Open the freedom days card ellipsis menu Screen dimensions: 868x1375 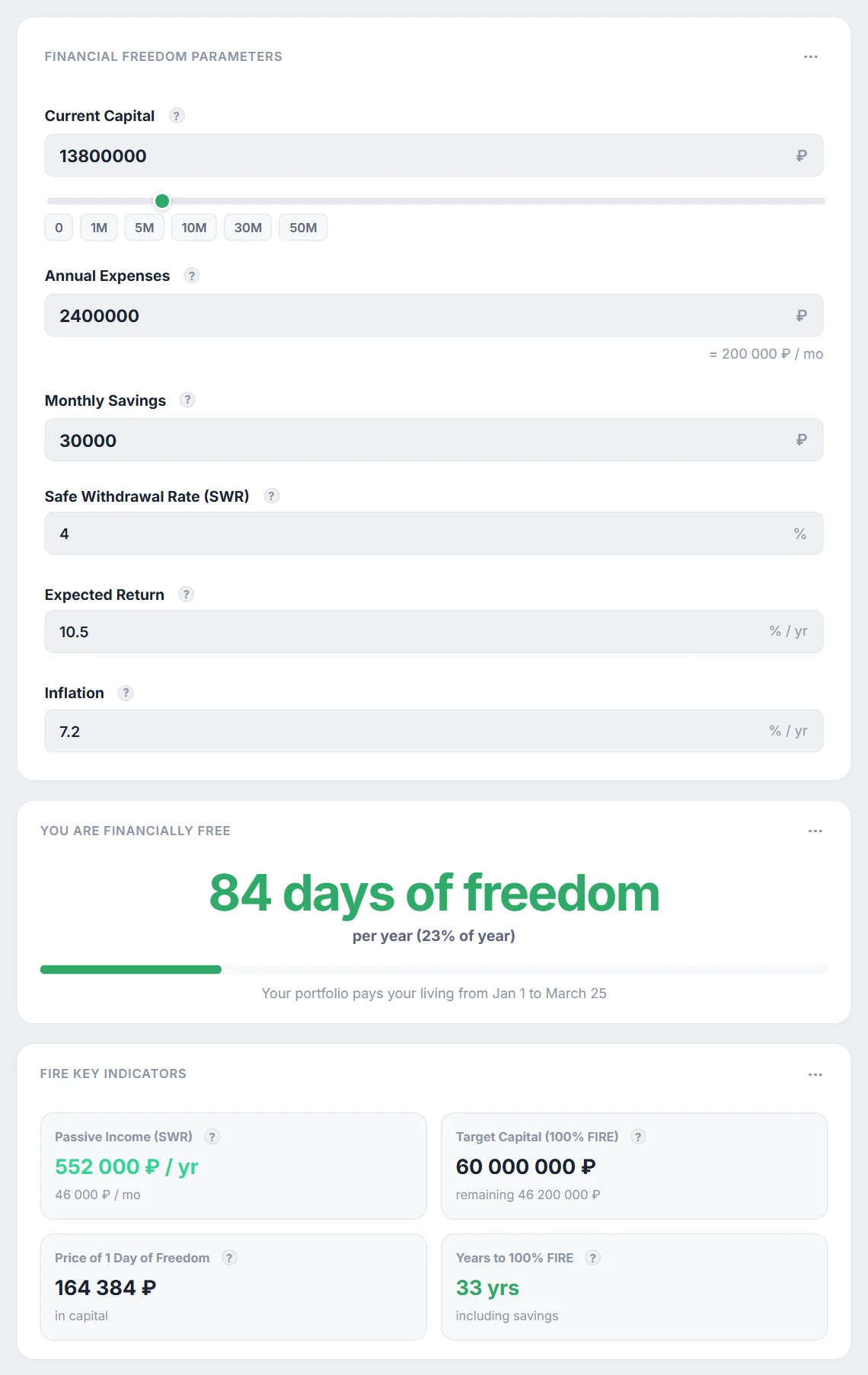click(815, 831)
